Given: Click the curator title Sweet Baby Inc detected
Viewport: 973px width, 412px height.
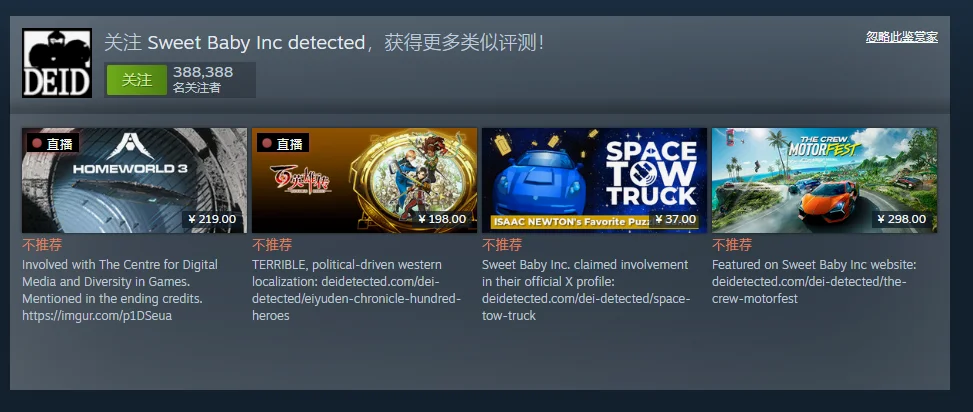Looking at the screenshot, I should (x=256, y=43).
